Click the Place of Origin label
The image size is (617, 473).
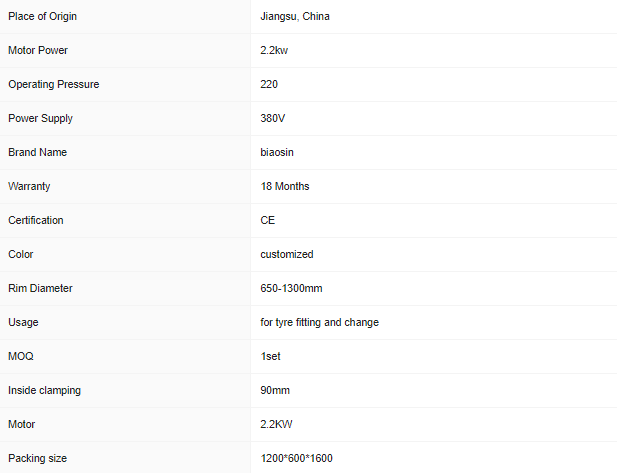(x=42, y=16)
